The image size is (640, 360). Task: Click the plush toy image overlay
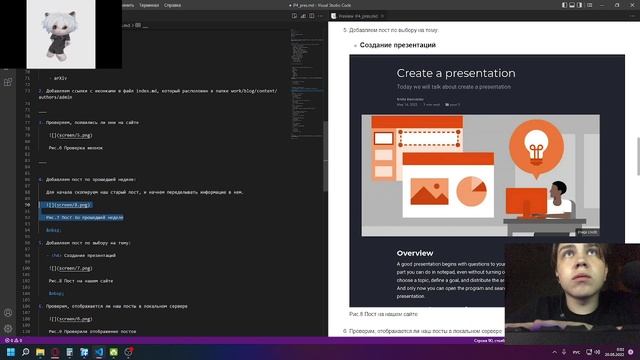(x=61, y=34)
